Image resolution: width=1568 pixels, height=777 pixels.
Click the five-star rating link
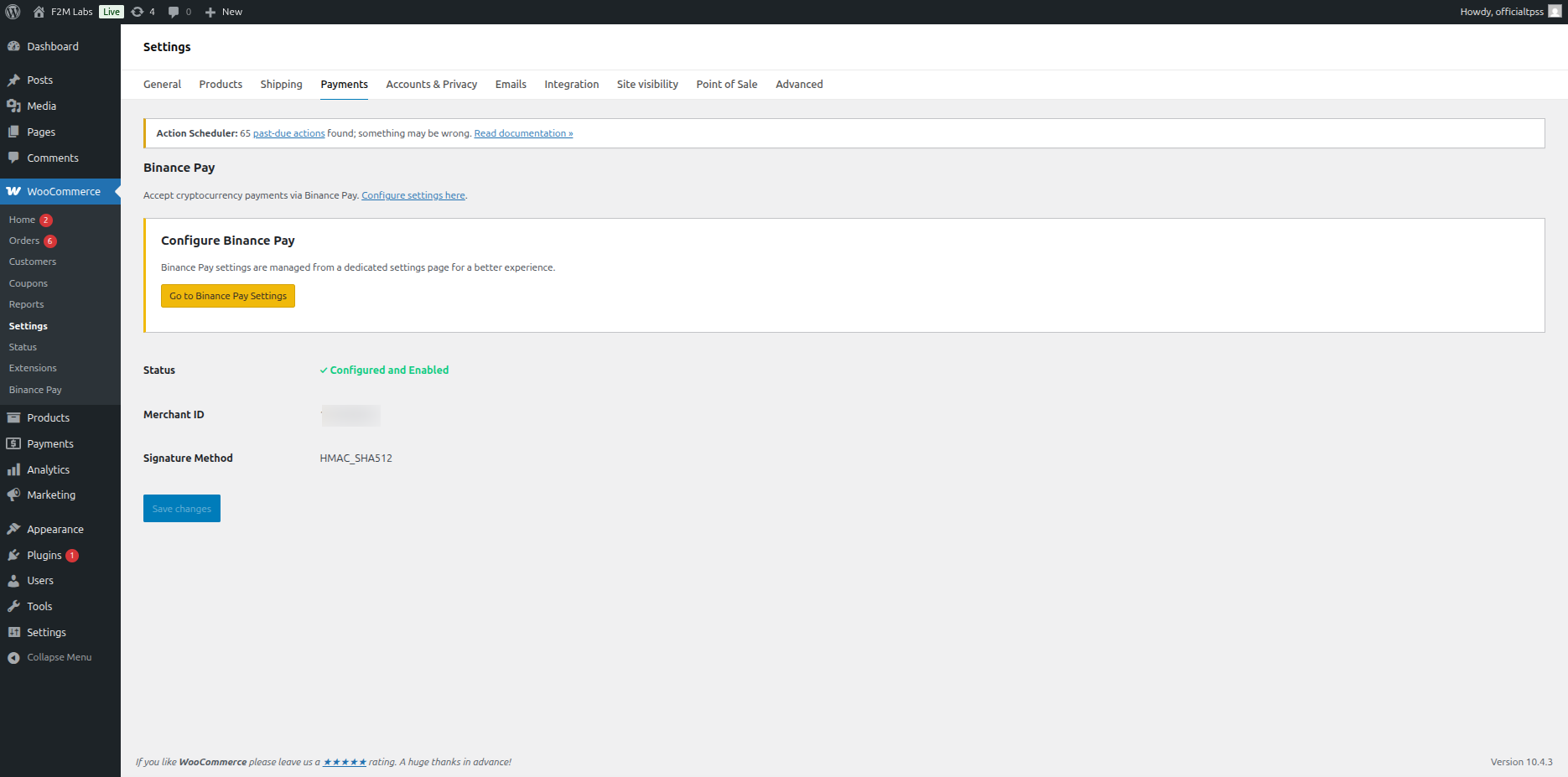pos(345,763)
